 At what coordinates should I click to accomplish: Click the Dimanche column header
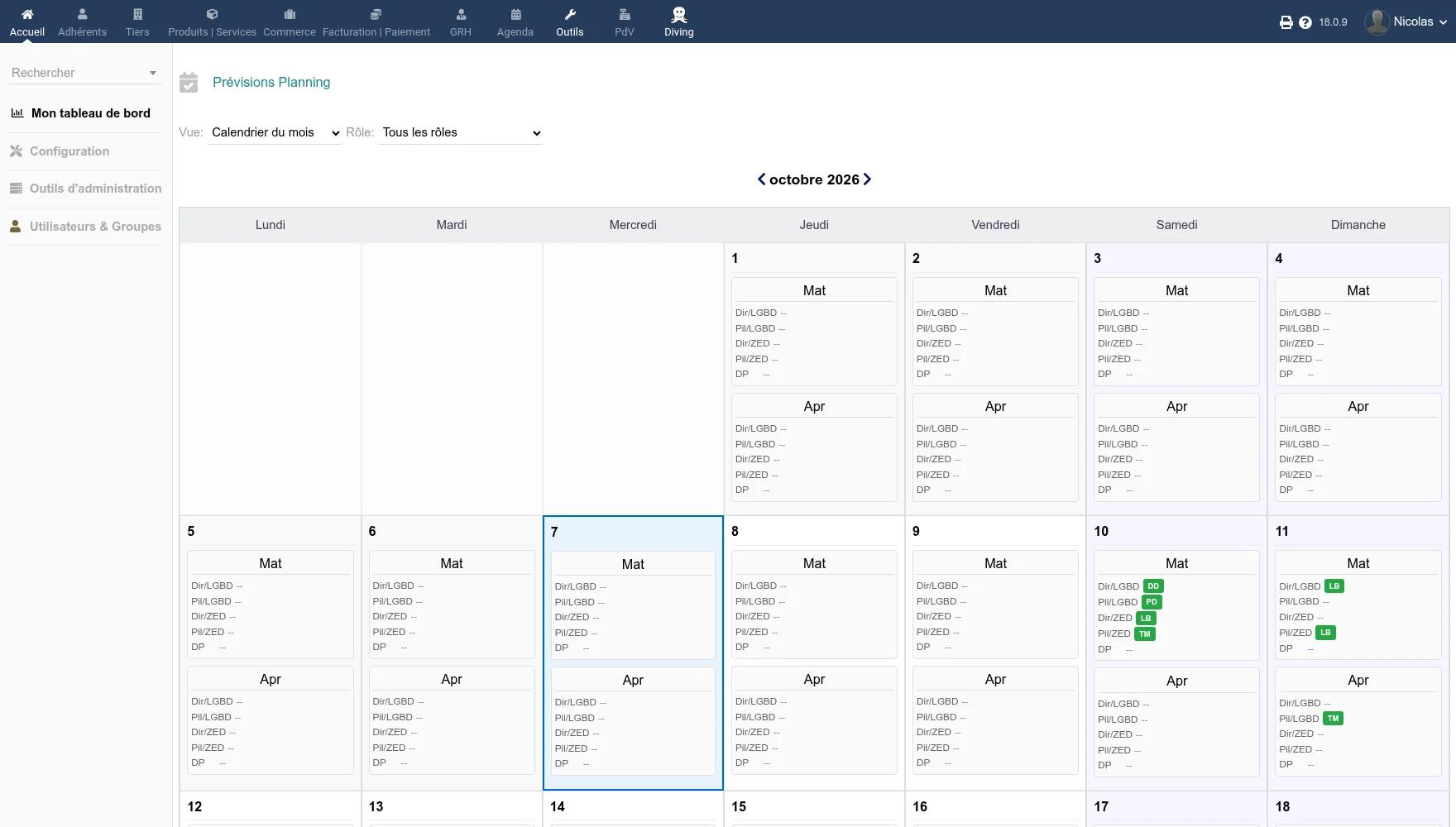(1358, 225)
